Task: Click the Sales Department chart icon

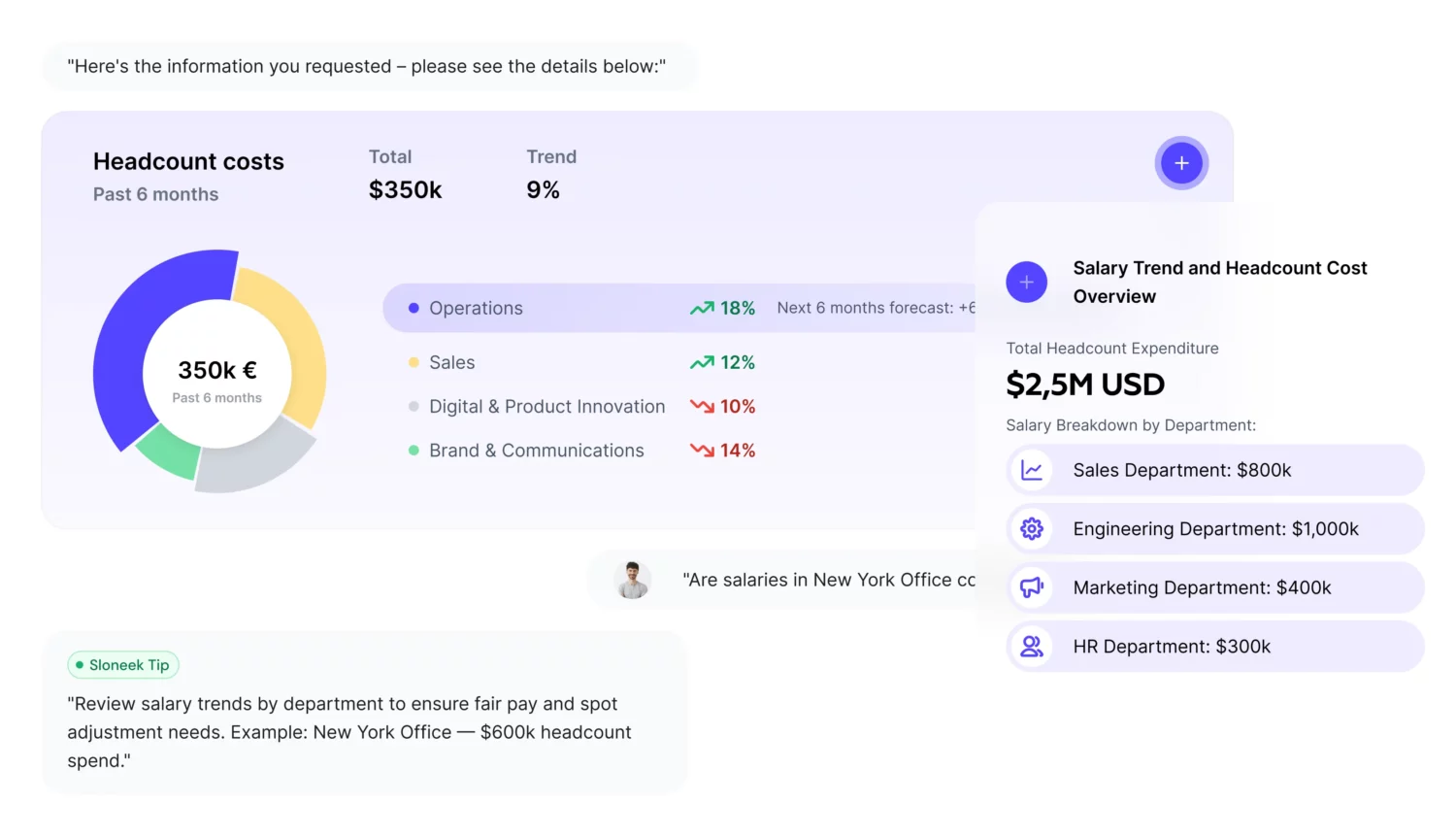Action: click(x=1032, y=471)
